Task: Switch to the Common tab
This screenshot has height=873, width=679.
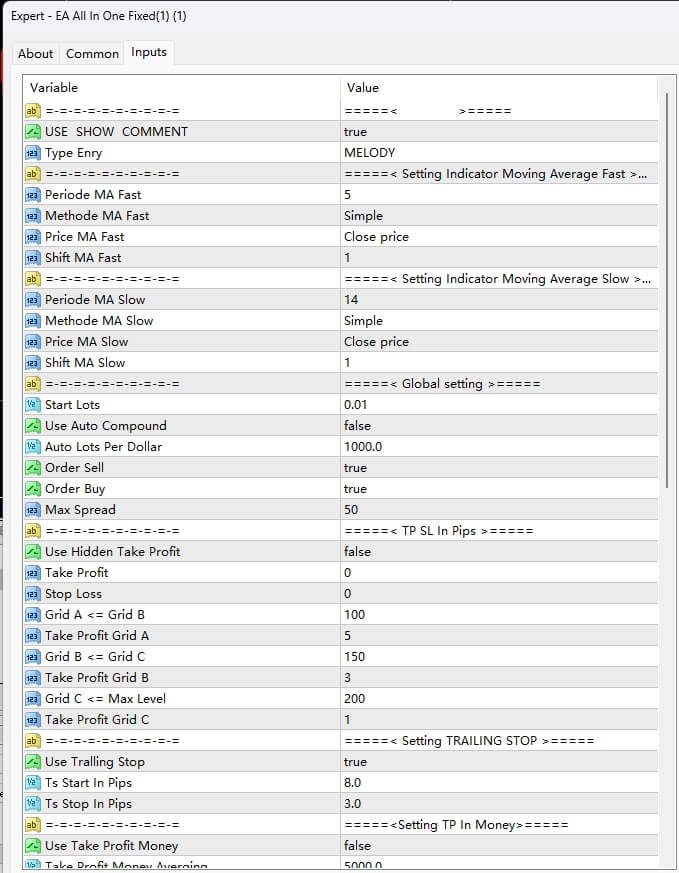Action: pos(92,53)
